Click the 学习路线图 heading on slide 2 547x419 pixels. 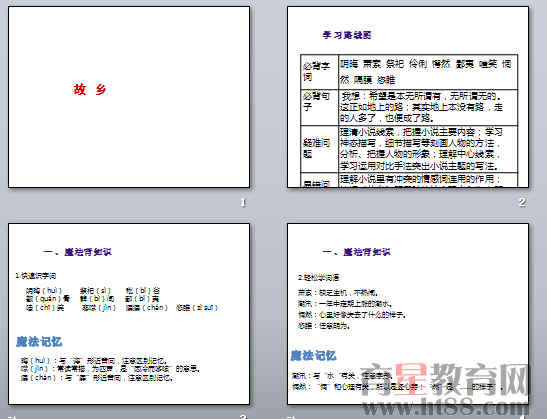tap(347, 35)
